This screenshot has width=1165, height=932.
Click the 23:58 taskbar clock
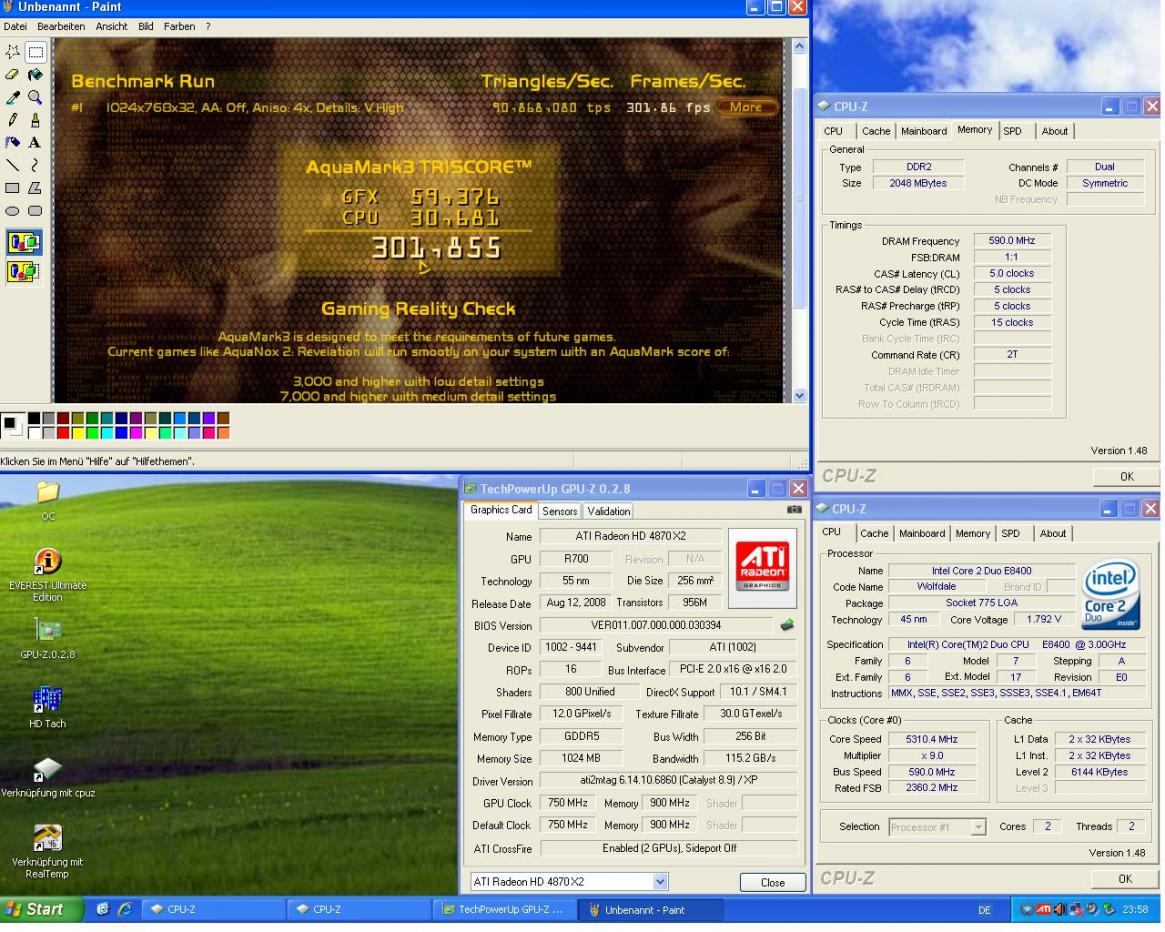(1135, 910)
